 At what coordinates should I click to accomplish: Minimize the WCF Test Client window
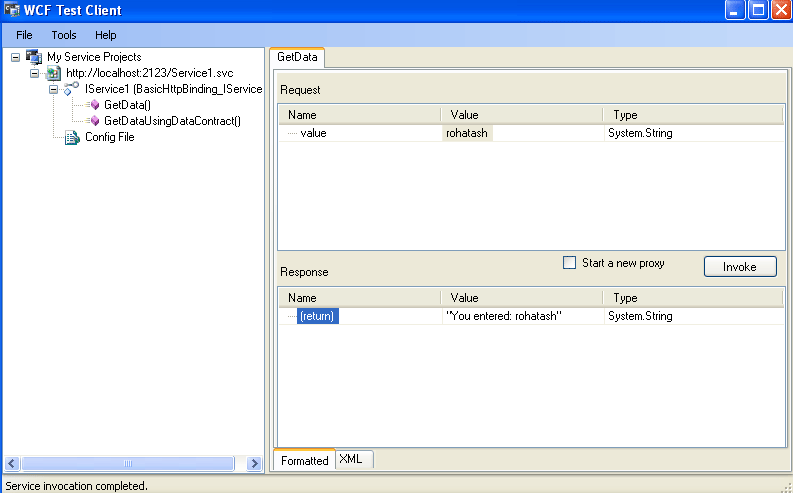coord(735,10)
